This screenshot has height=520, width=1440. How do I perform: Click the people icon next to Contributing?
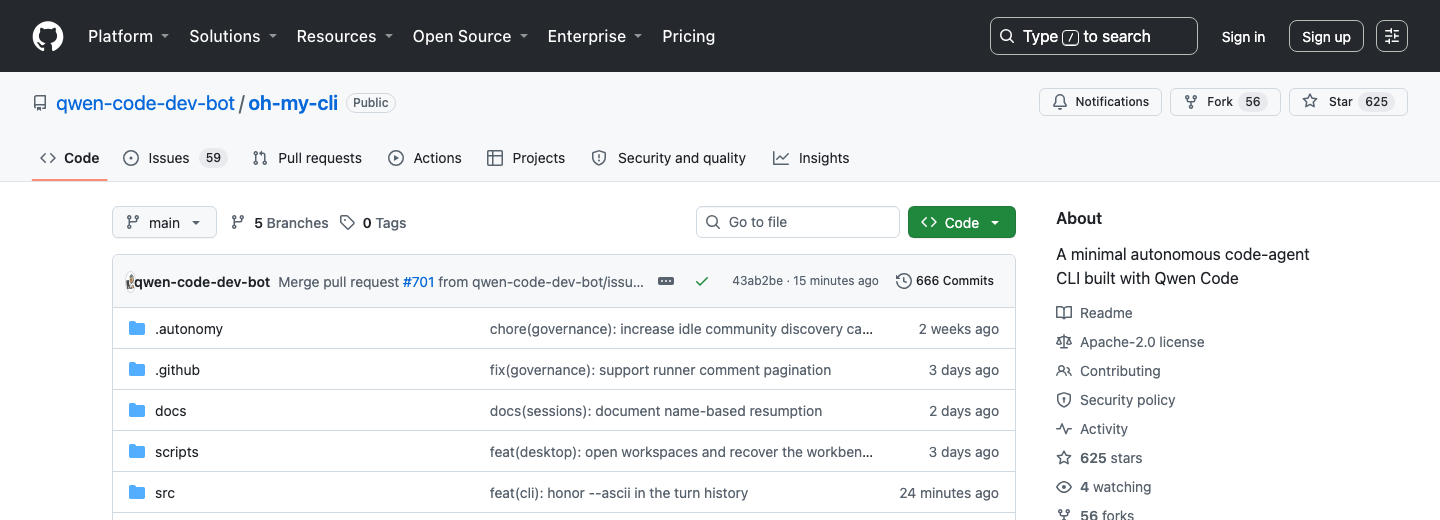point(1064,371)
